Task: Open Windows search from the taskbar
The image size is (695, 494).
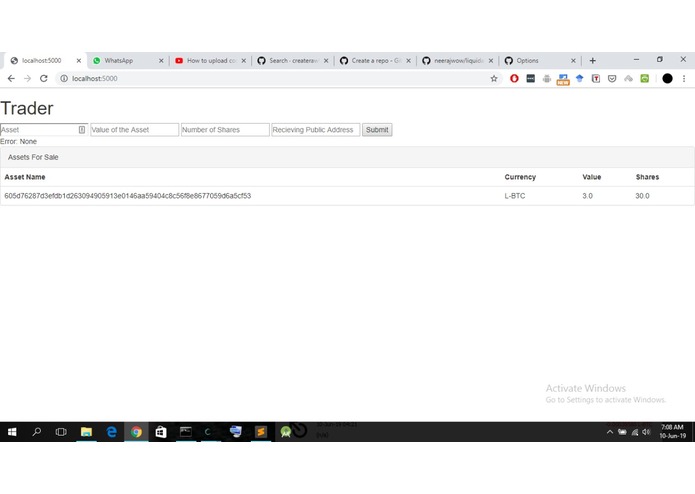Action: click(x=37, y=432)
